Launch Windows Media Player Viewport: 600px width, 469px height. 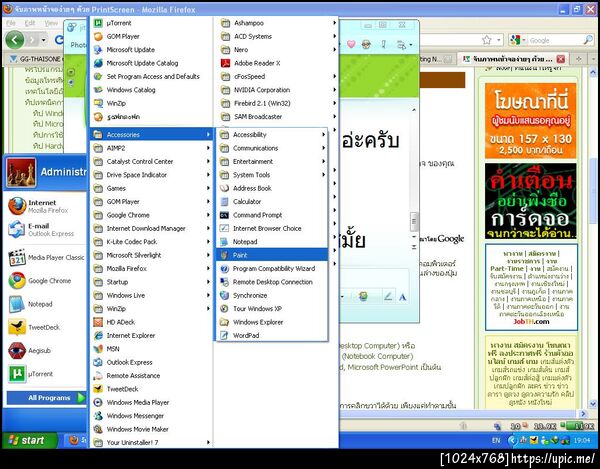click(151, 402)
